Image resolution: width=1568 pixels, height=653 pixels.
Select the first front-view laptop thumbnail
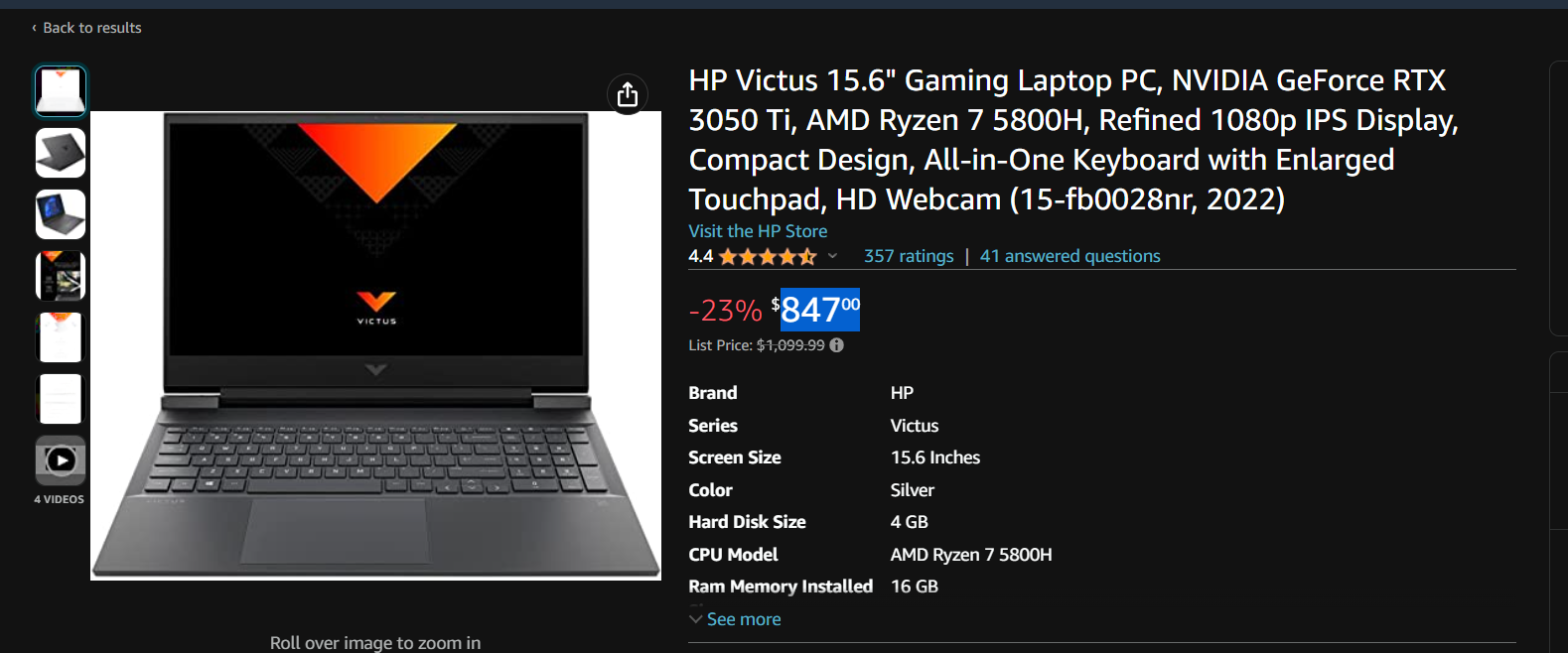pos(61,91)
